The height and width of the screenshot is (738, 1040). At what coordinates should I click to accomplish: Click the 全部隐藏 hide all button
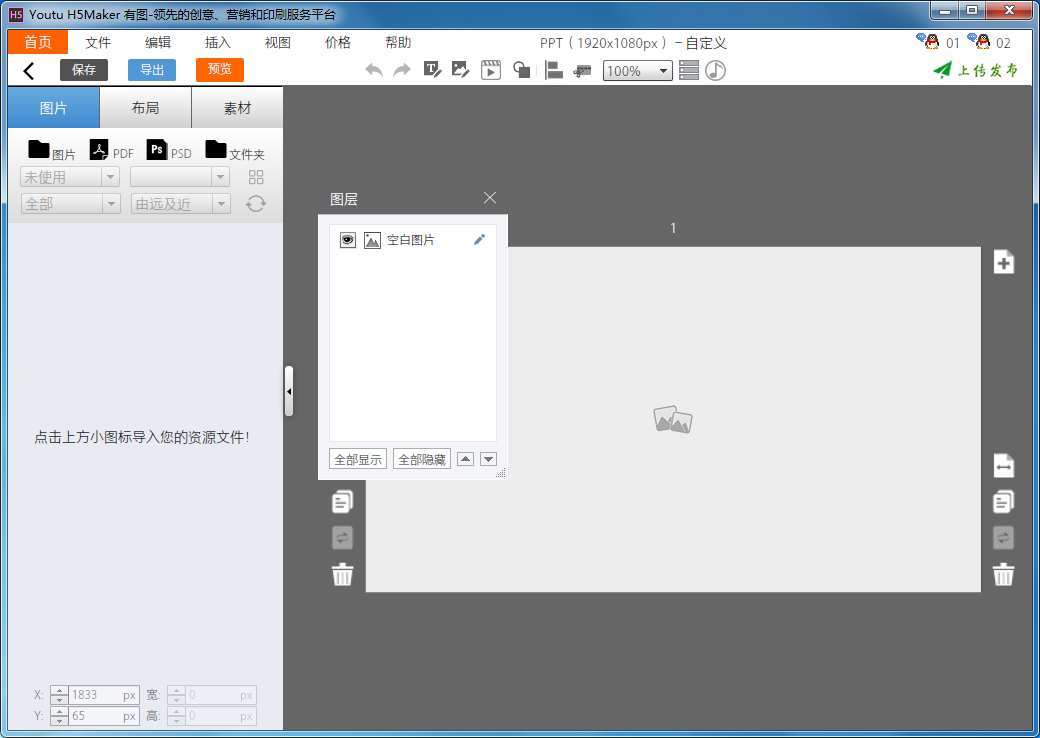pos(422,459)
